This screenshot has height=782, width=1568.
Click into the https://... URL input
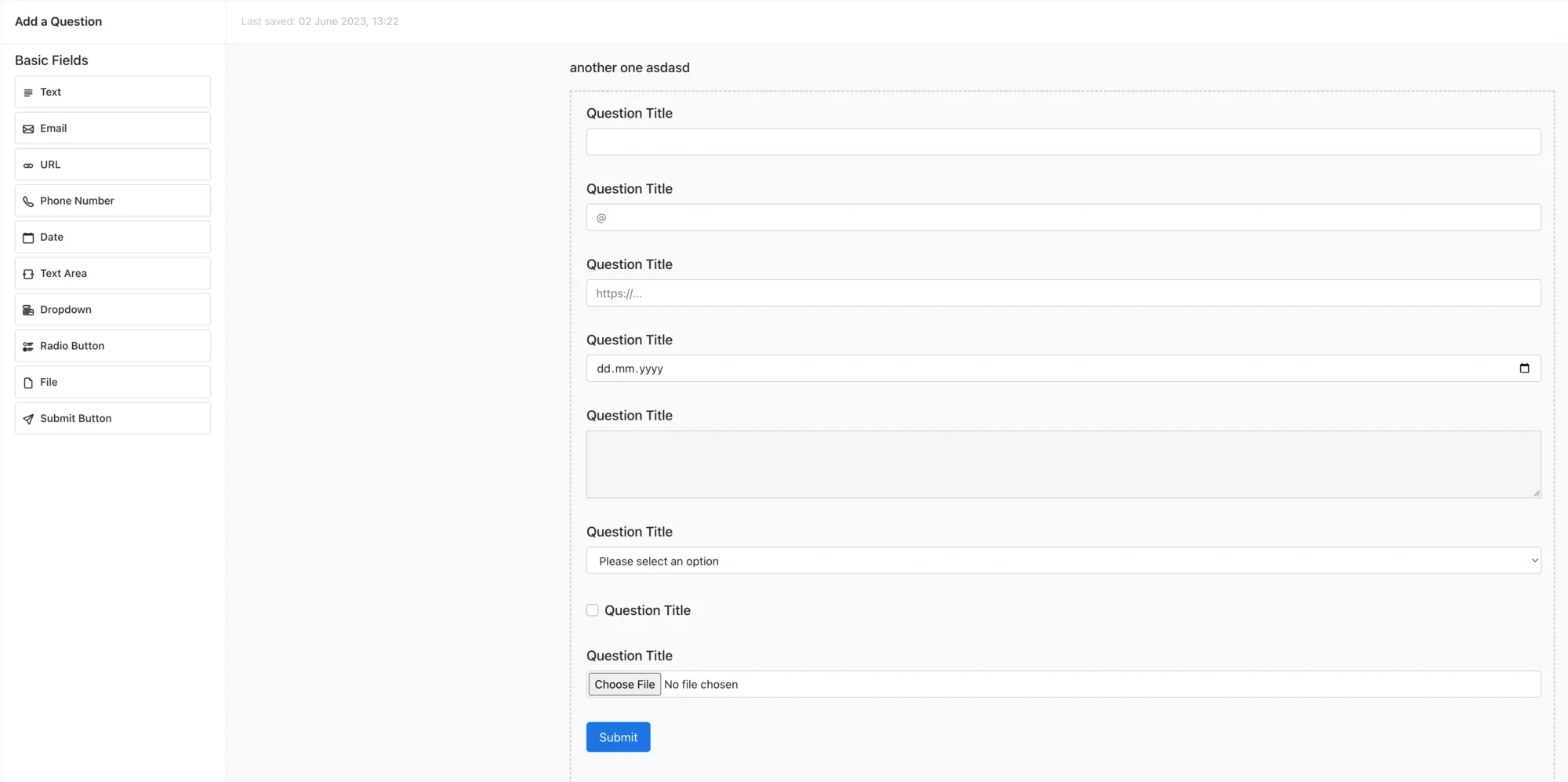click(x=1063, y=293)
